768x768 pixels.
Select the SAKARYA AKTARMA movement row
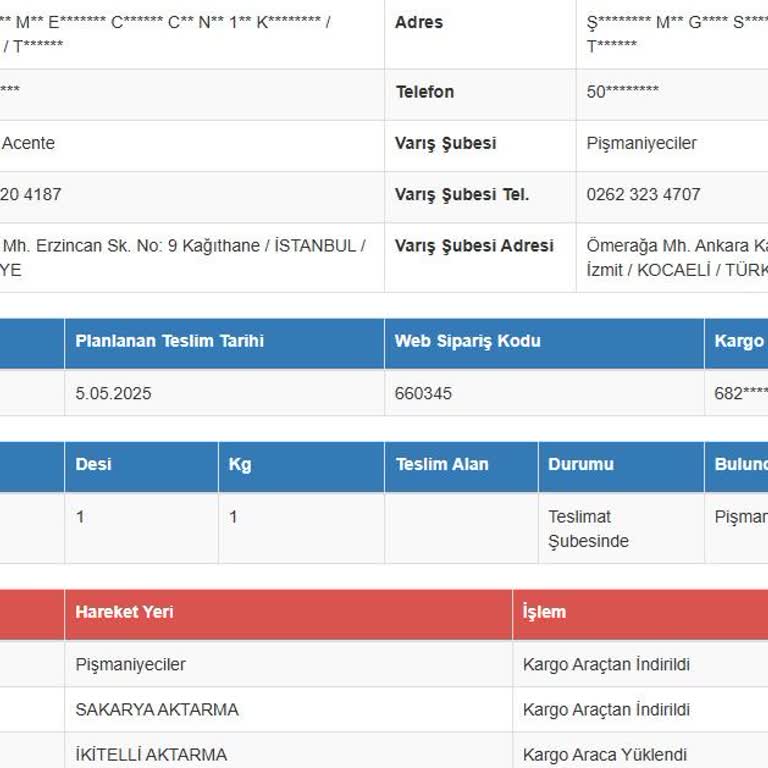[x=157, y=710]
